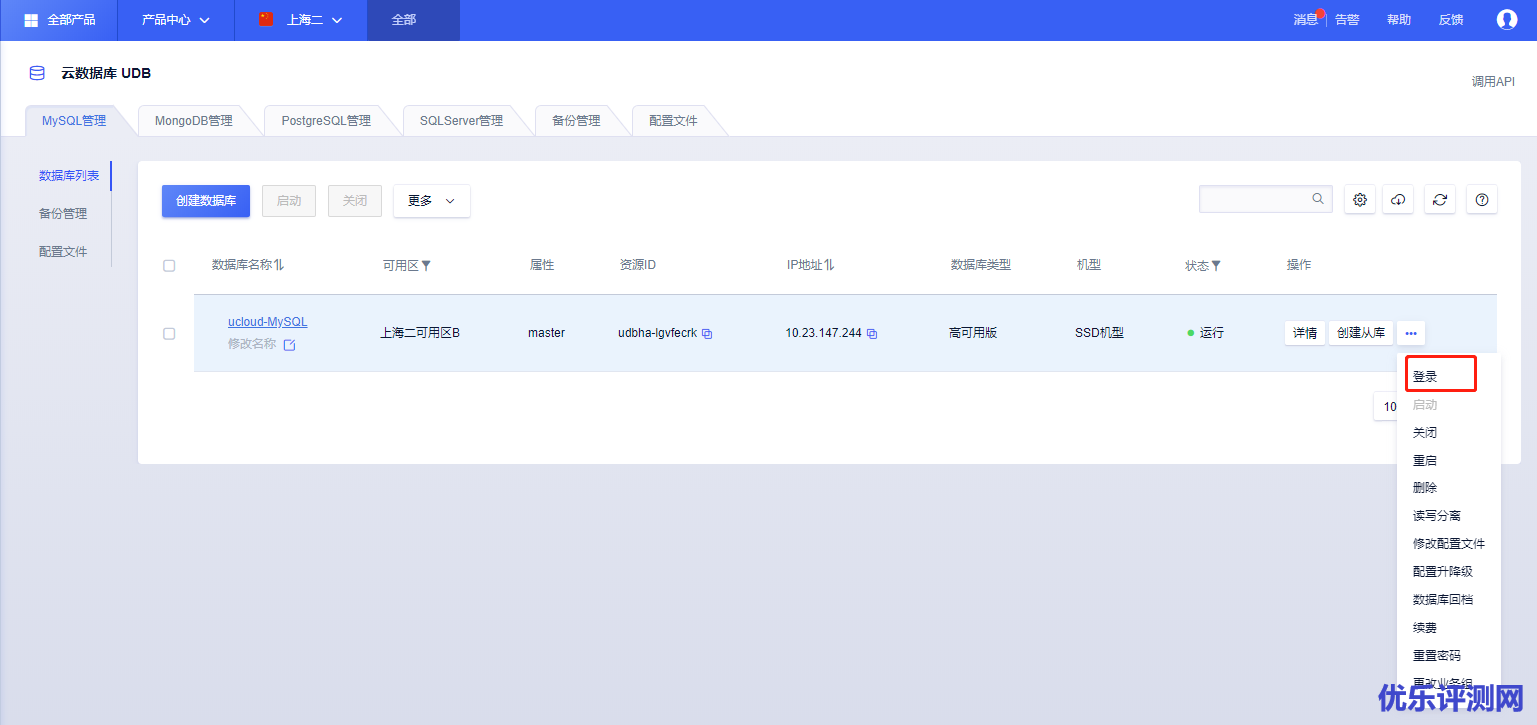This screenshot has width=1537, height=725.
Task: Click the refresh list icon
Action: click(1440, 200)
